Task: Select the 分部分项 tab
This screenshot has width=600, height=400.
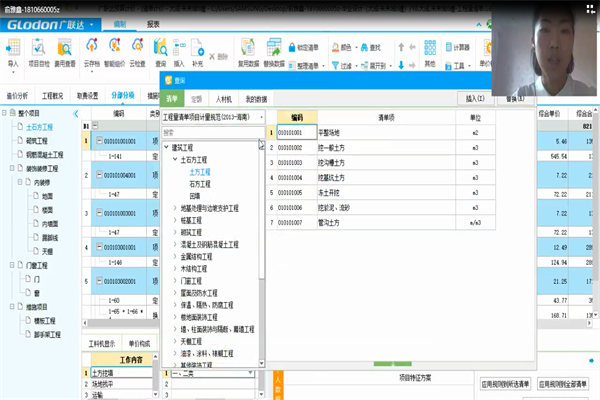Action: (123, 95)
